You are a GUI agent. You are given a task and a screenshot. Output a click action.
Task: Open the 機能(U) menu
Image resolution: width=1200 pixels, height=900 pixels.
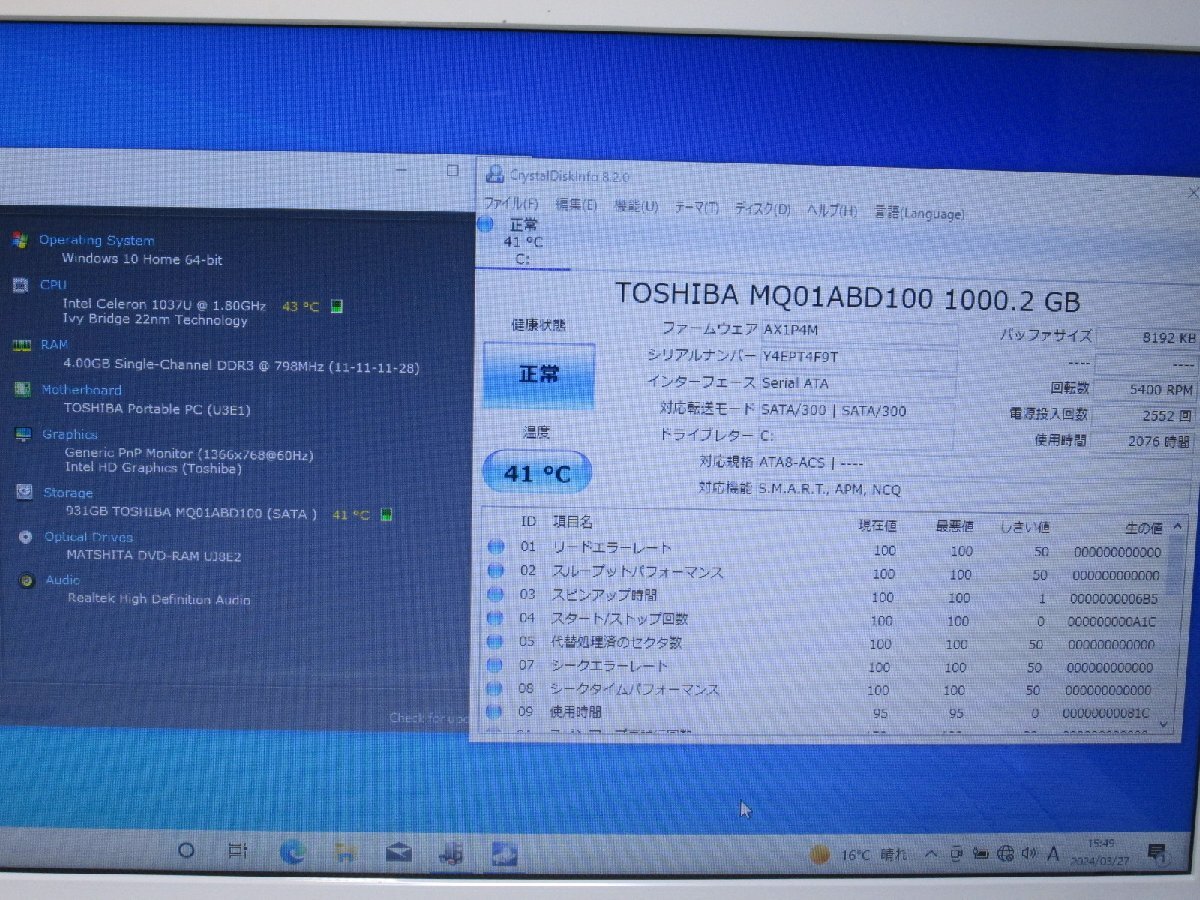click(x=636, y=206)
